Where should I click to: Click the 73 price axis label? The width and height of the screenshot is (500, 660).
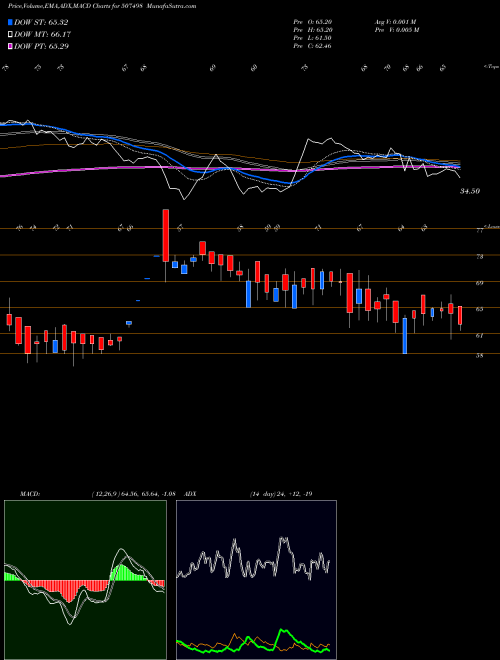pos(479,256)
